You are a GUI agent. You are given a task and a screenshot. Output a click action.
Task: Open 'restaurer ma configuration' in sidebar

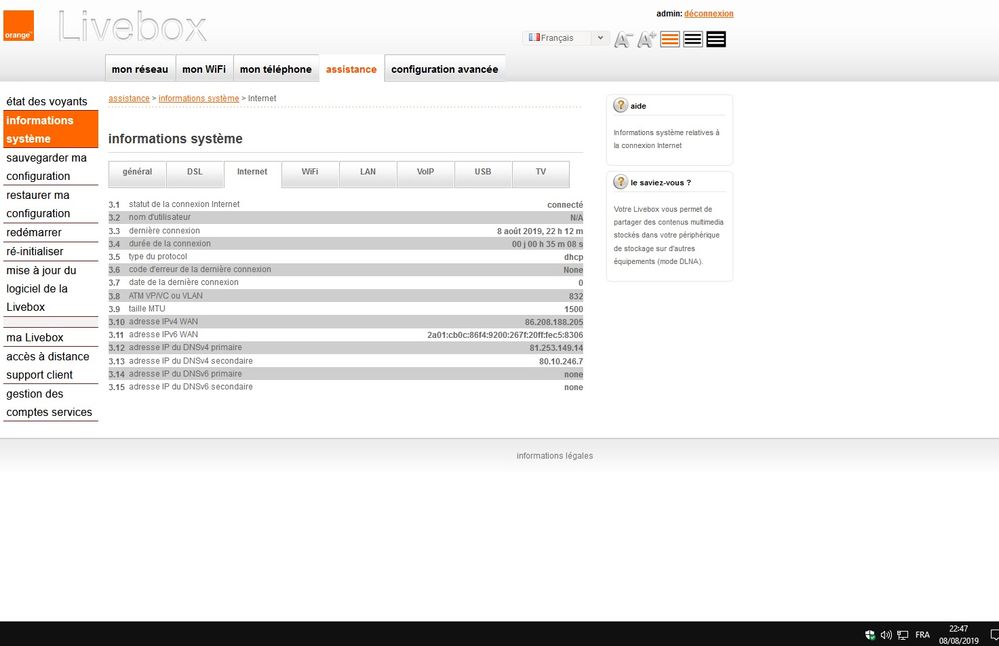pyautogui.click(x=51, y=204)
